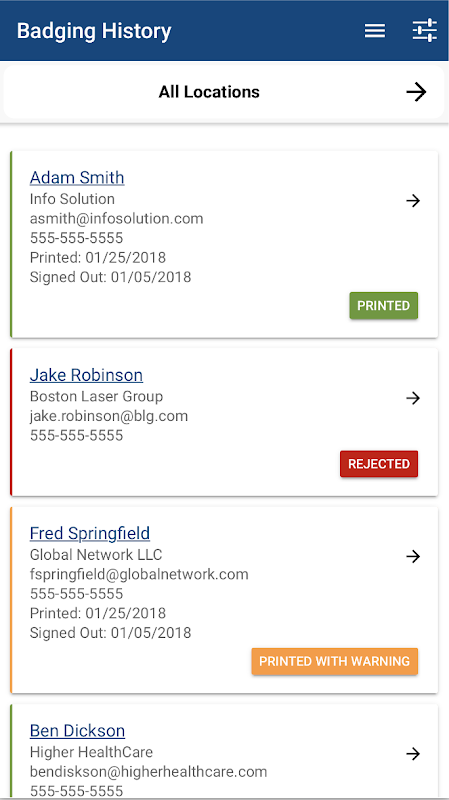Open Jake Robinson entry arrow
The height and width of the screenshot is (800, 449).
[x=413, y=398]
